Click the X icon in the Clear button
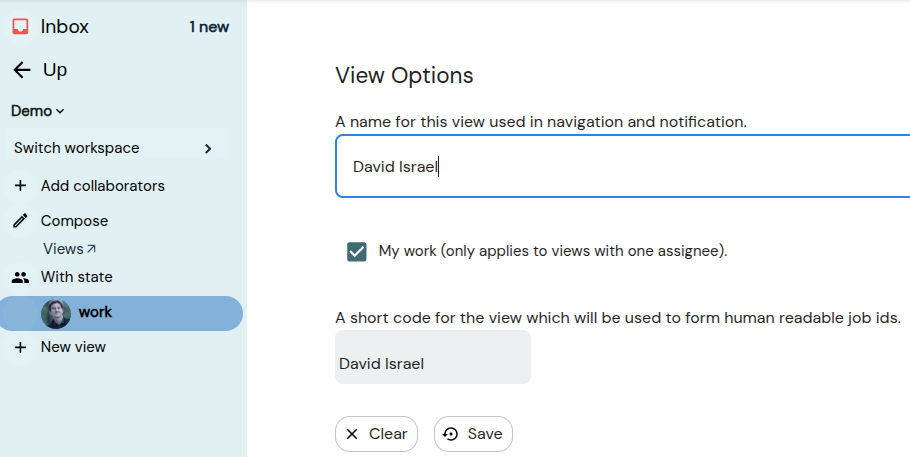This screenshot has width=910, height=457. pos(352,434)
